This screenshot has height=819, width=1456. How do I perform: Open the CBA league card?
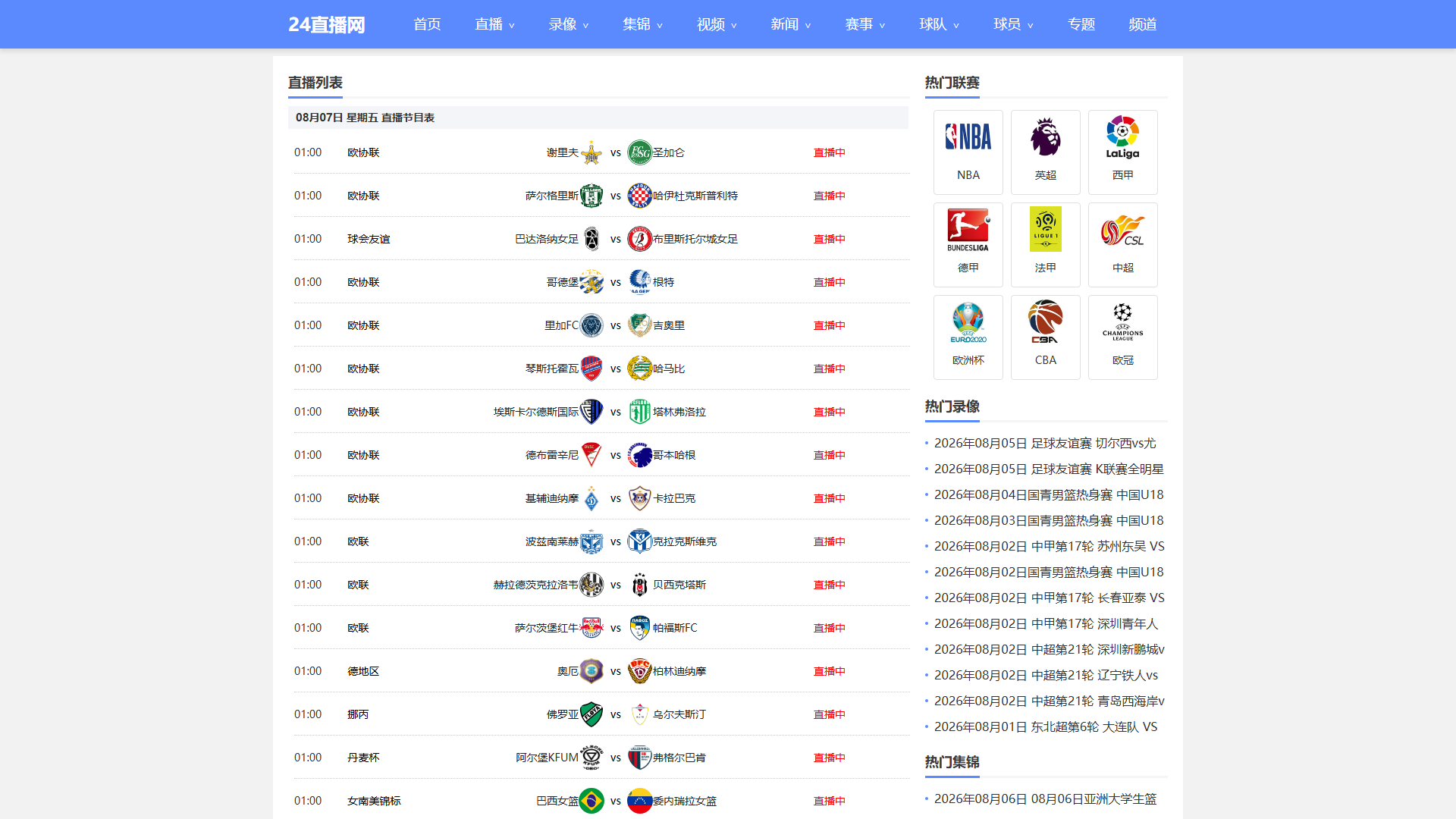1045,337
